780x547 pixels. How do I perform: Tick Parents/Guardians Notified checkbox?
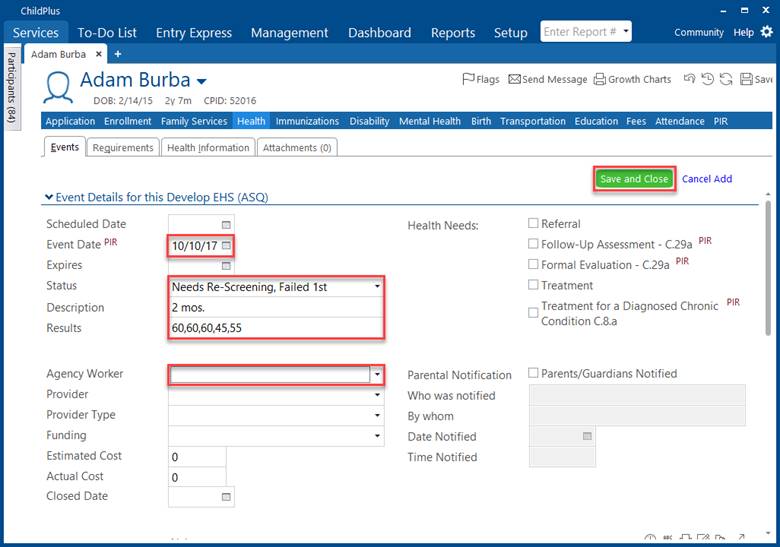533,373
